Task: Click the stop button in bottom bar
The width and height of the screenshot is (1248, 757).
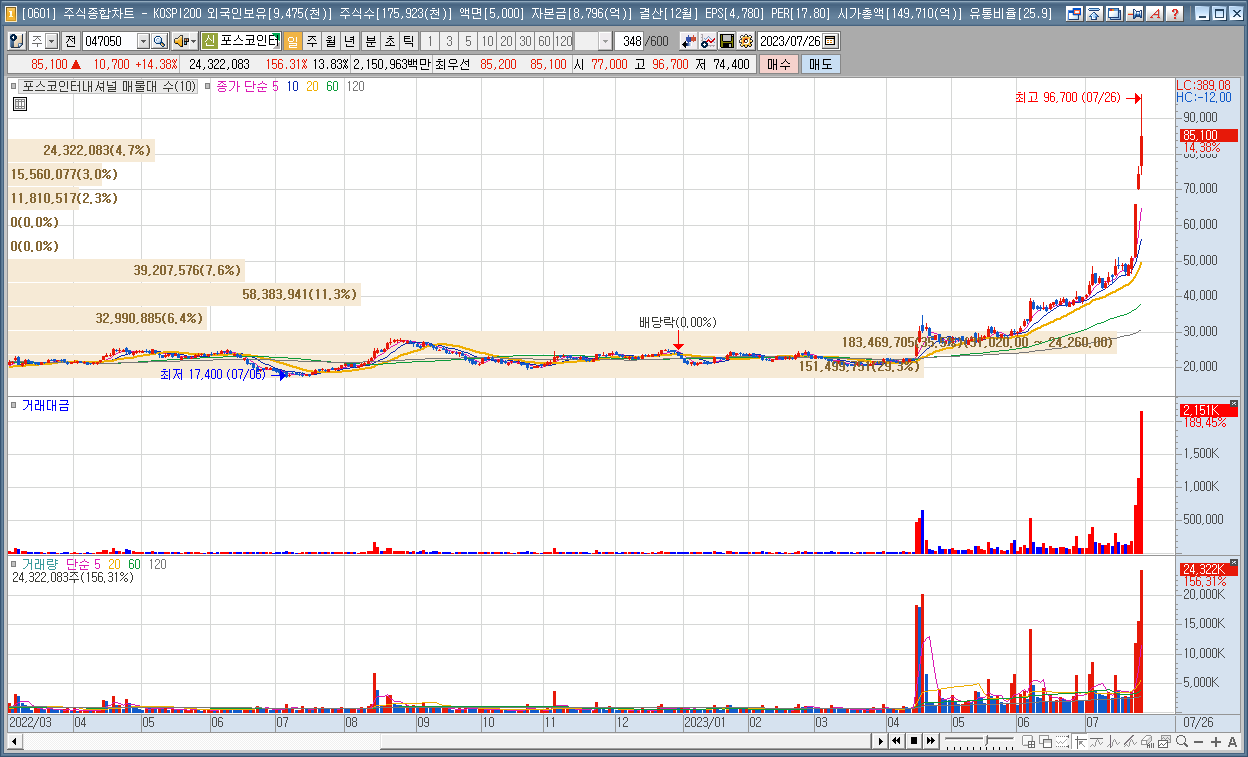Action: 914,741
